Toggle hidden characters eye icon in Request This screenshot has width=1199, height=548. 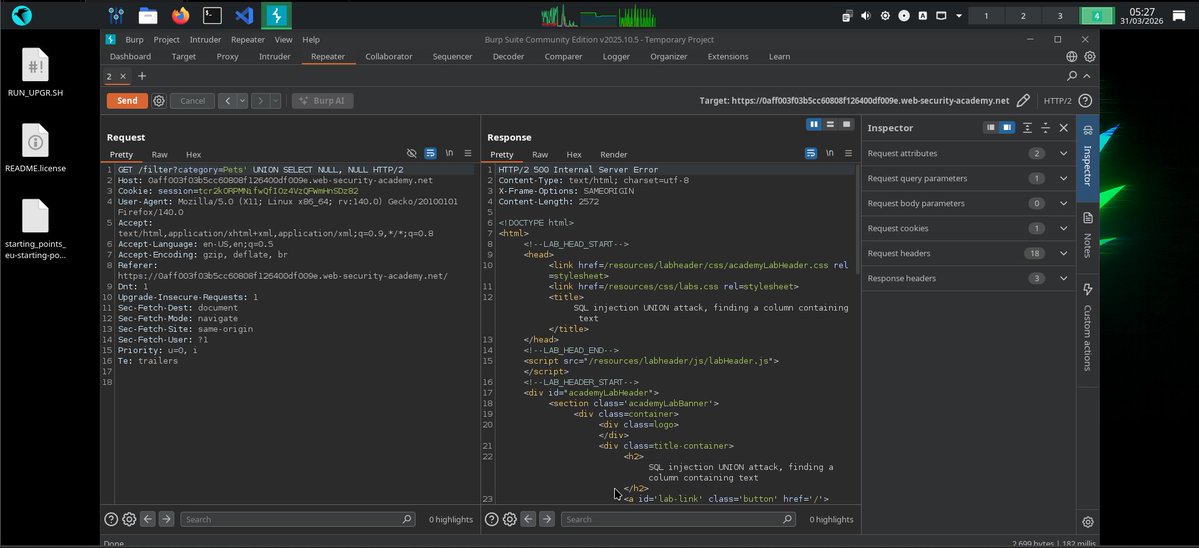click(x=411, y=154)
